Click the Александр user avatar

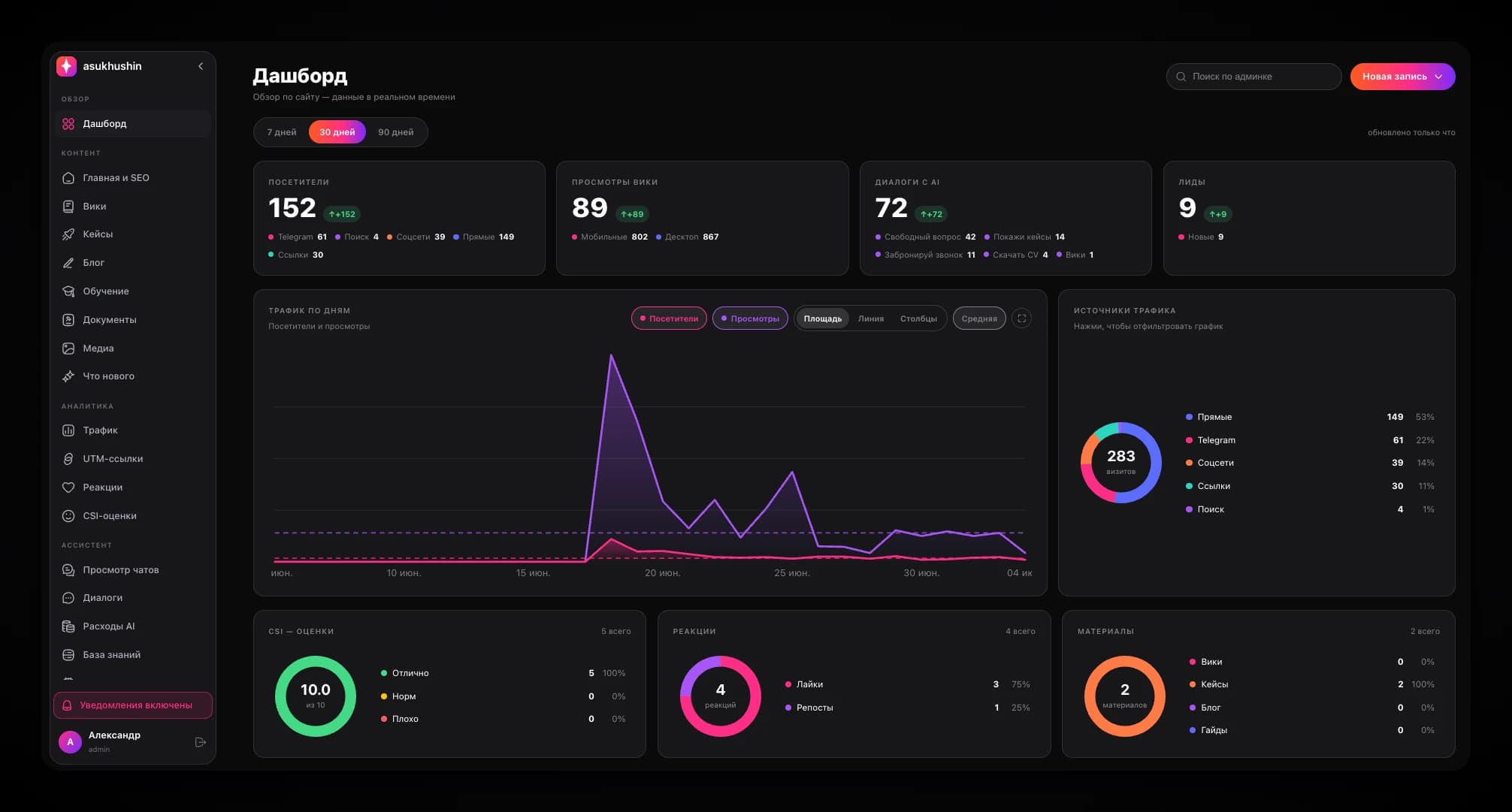coord(70,742)
